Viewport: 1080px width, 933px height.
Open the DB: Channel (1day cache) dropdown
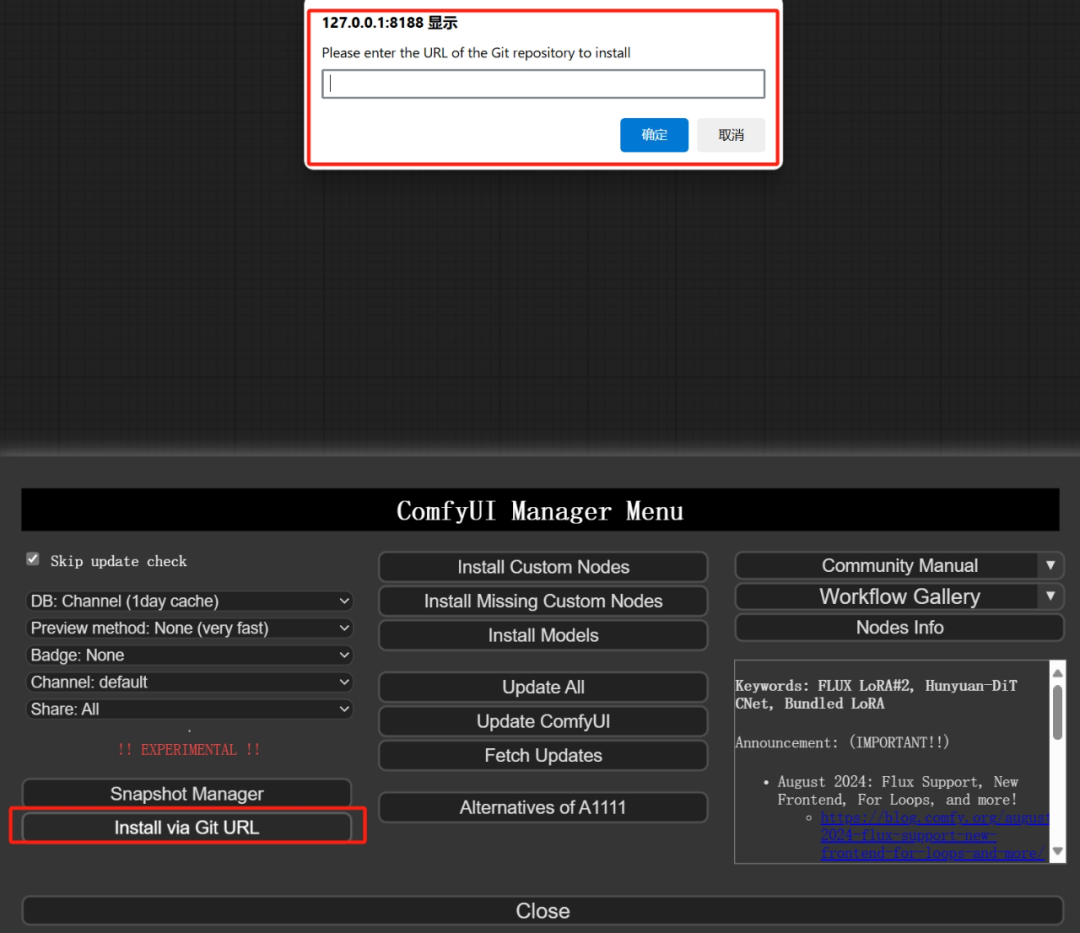189,601
